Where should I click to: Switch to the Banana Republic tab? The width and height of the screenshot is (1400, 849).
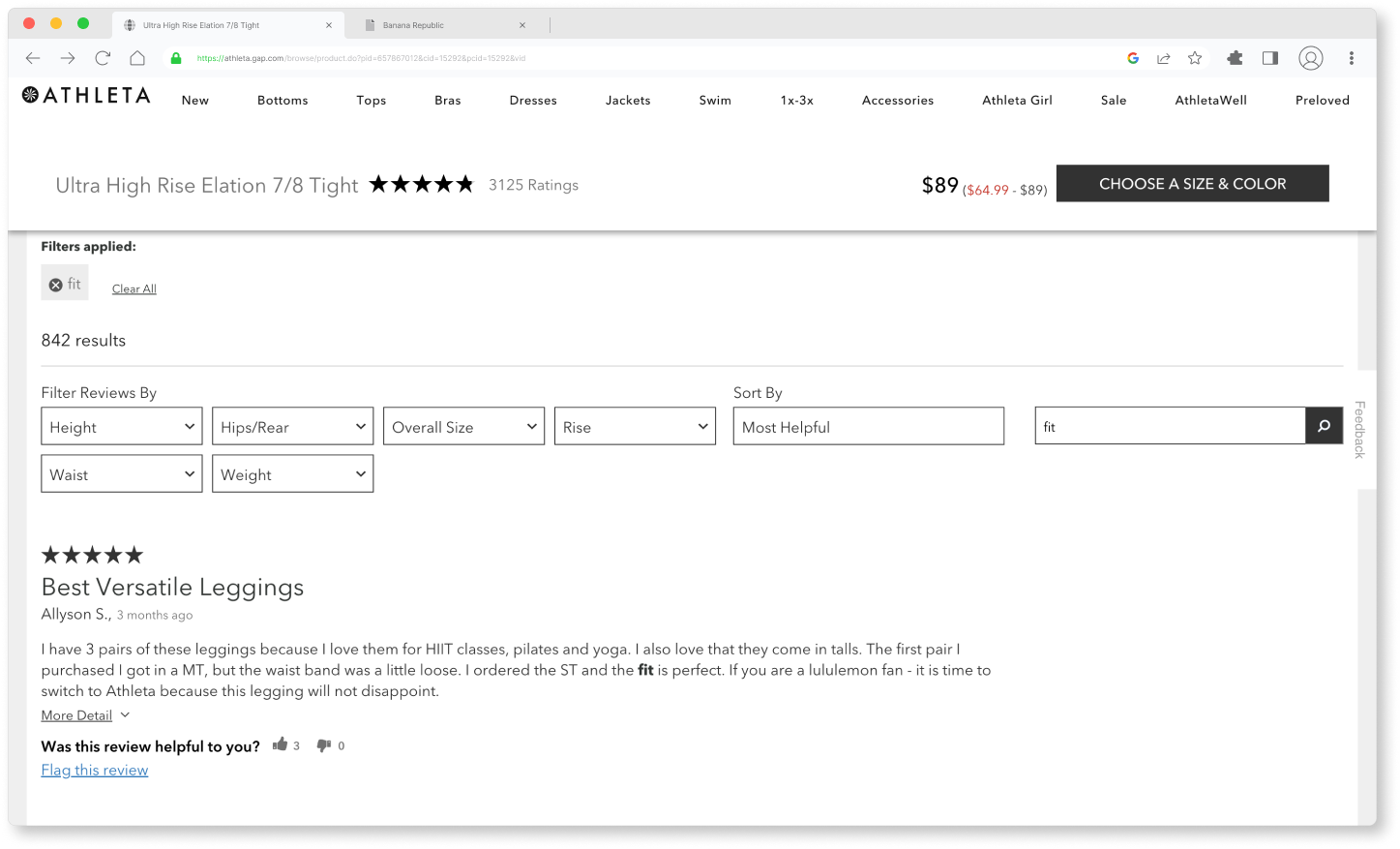(443, 25)
